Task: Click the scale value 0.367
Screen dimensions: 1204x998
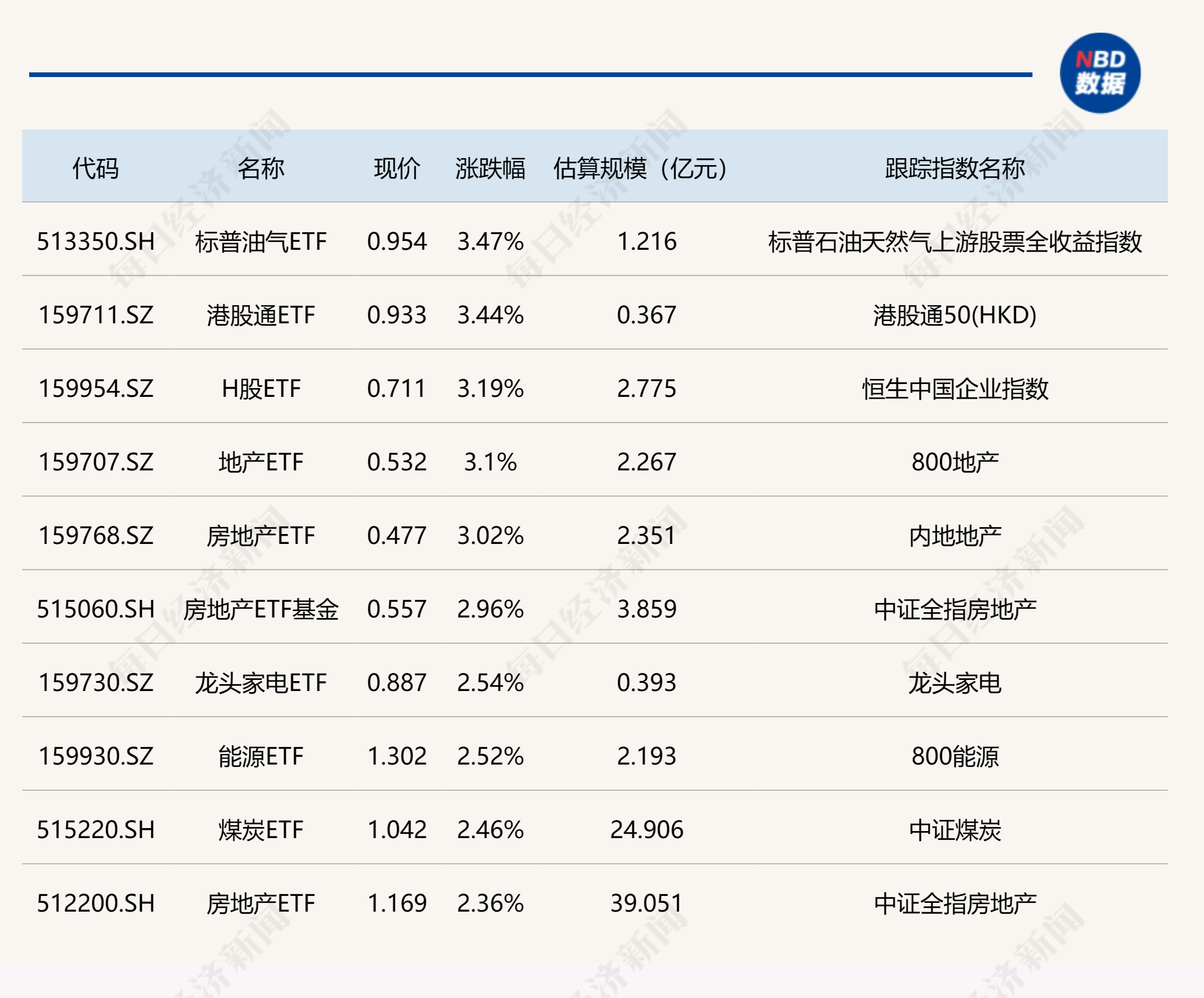Action: tap(646, 315)
